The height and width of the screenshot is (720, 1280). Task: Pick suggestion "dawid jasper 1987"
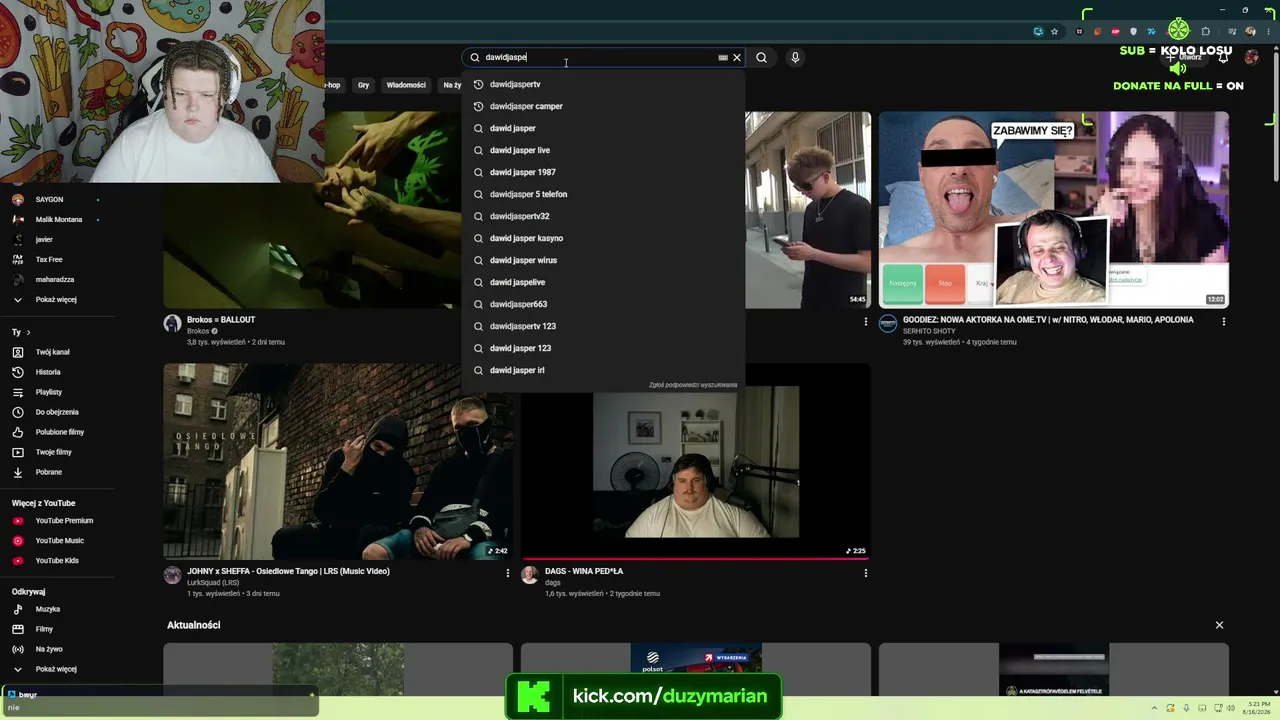pyautogui.click(x=603, y=172)
